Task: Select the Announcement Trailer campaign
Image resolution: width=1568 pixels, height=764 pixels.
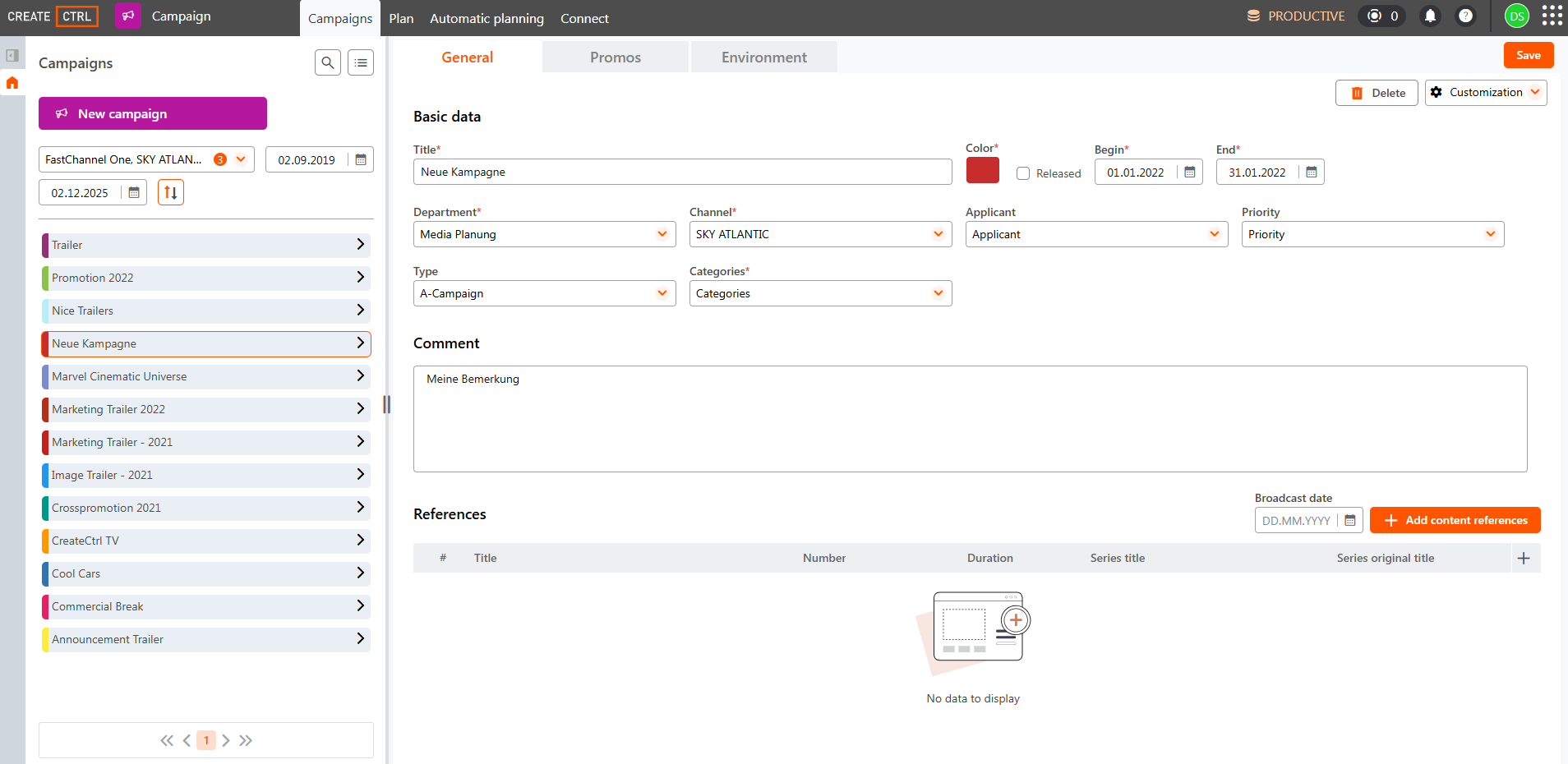Action: pos(206,639)
